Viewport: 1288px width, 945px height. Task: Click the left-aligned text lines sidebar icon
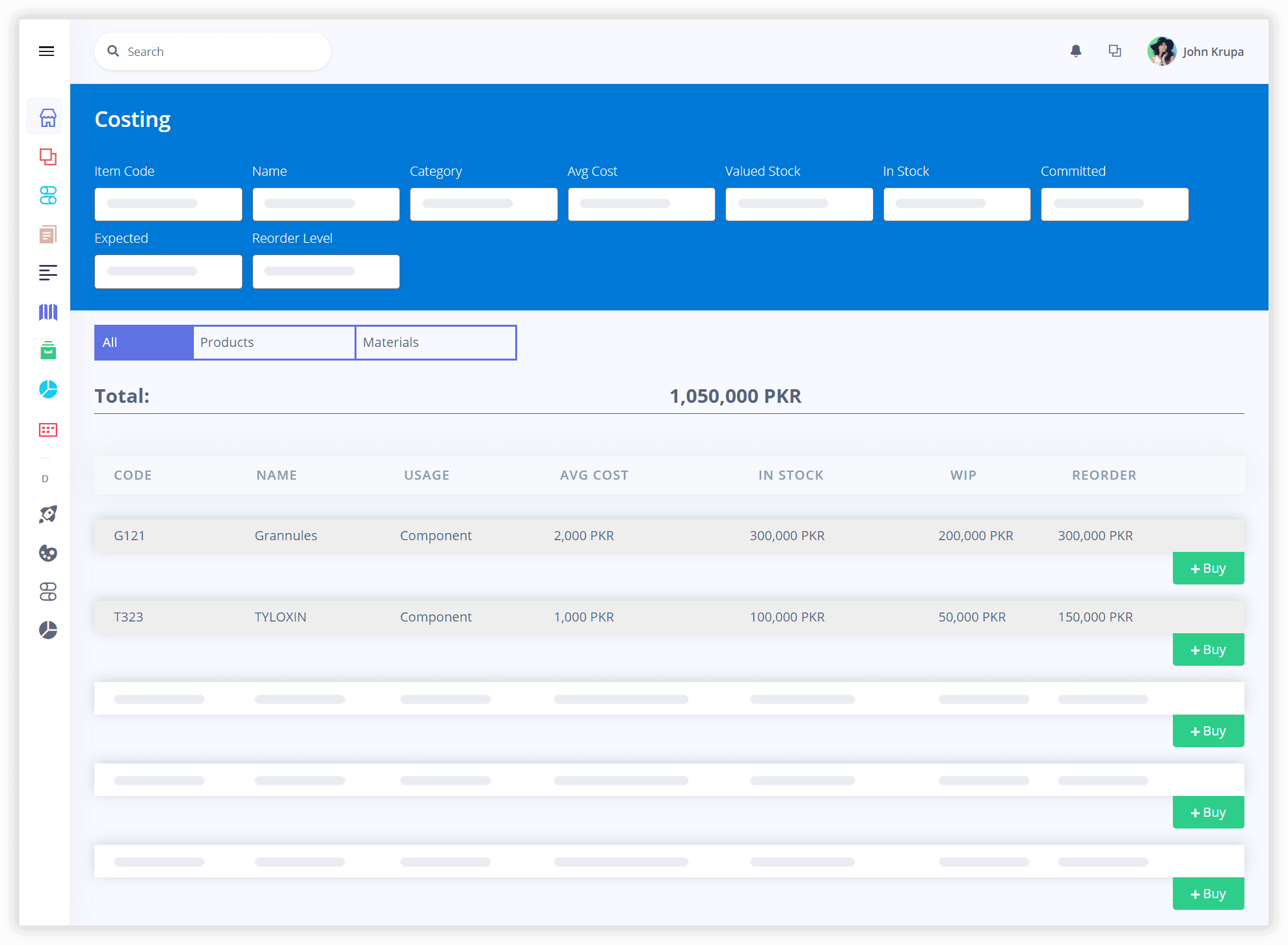(x=48, y=273)
